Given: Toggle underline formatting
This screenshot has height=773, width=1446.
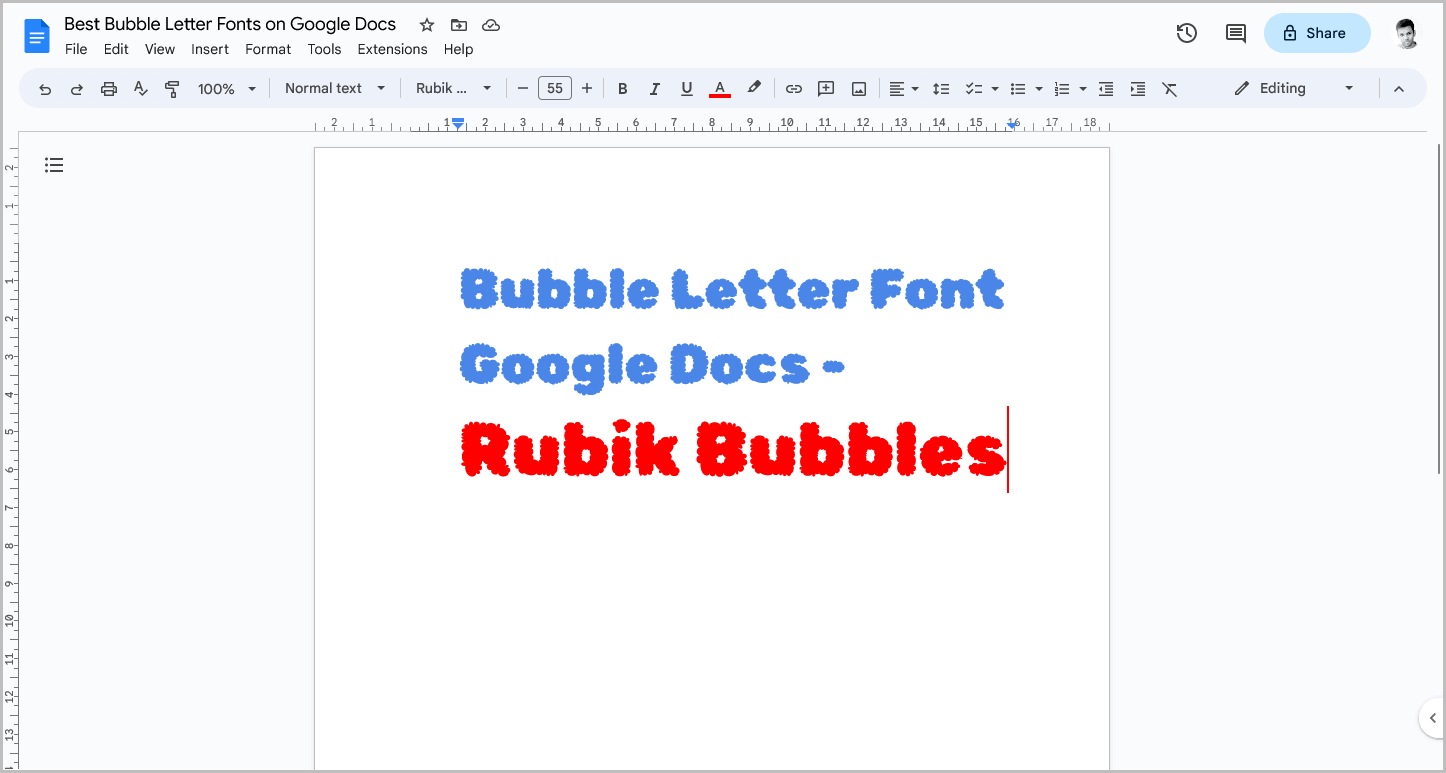Looking at the screenshot, I should 687,89.
